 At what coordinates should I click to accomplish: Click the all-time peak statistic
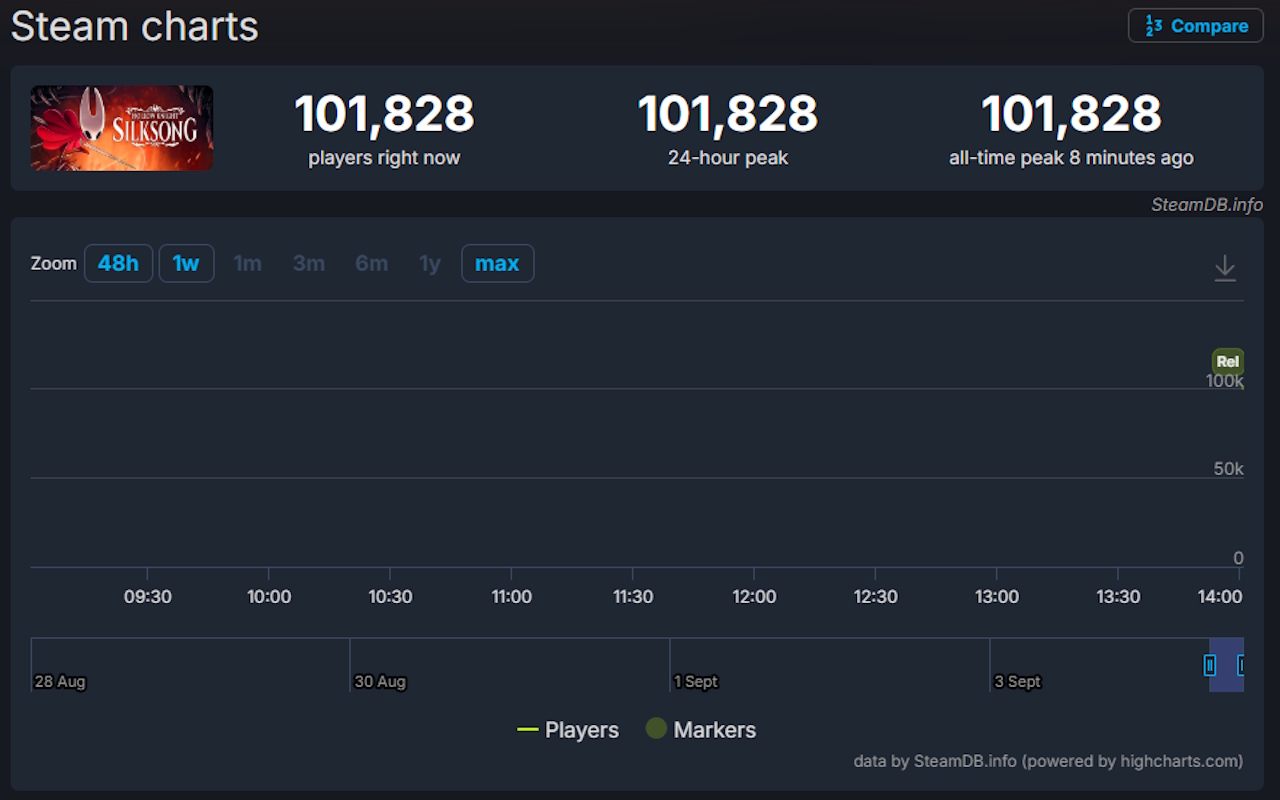[1071, 114]
